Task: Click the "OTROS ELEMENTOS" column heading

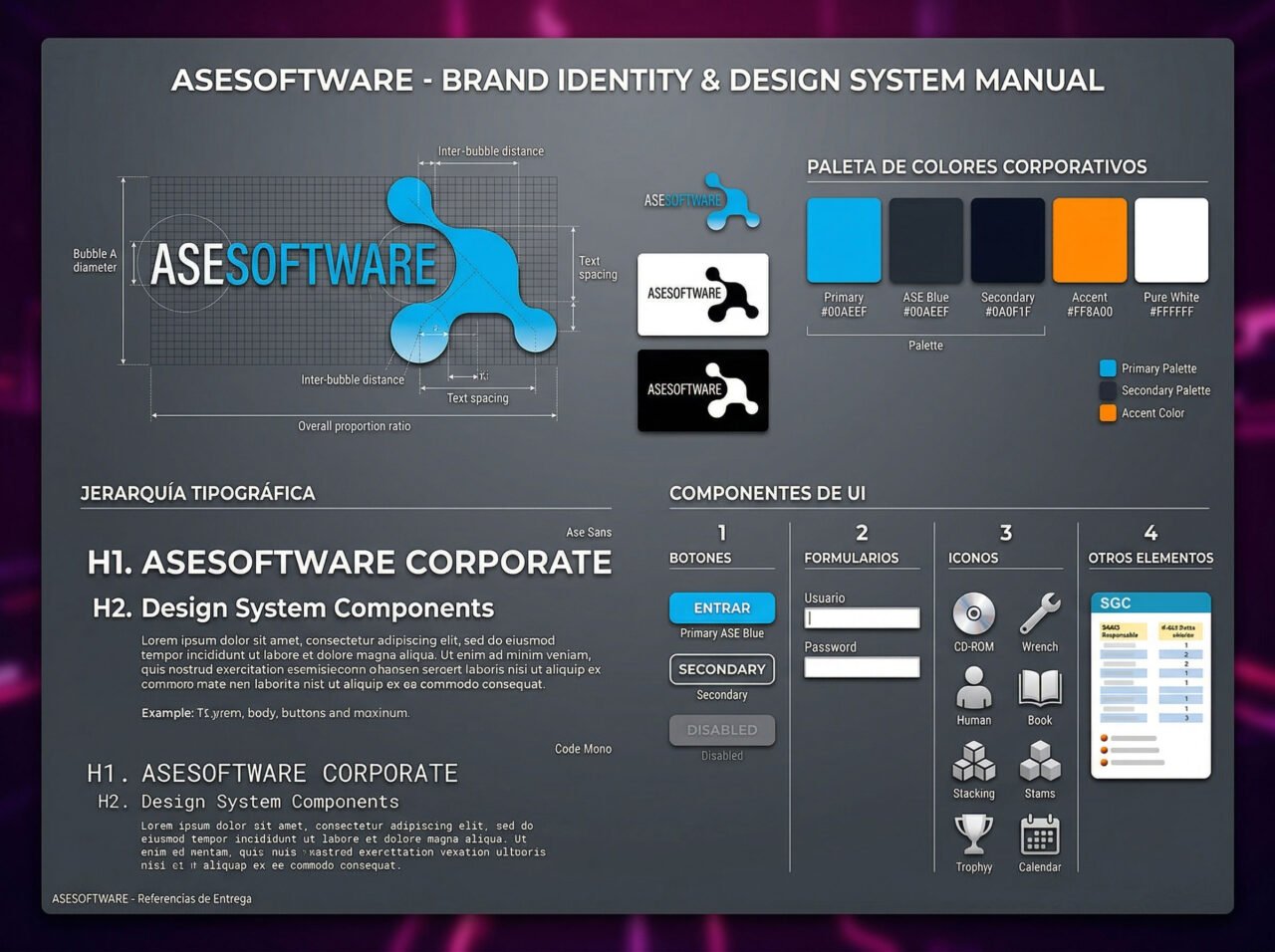Action: [1150, 559]
